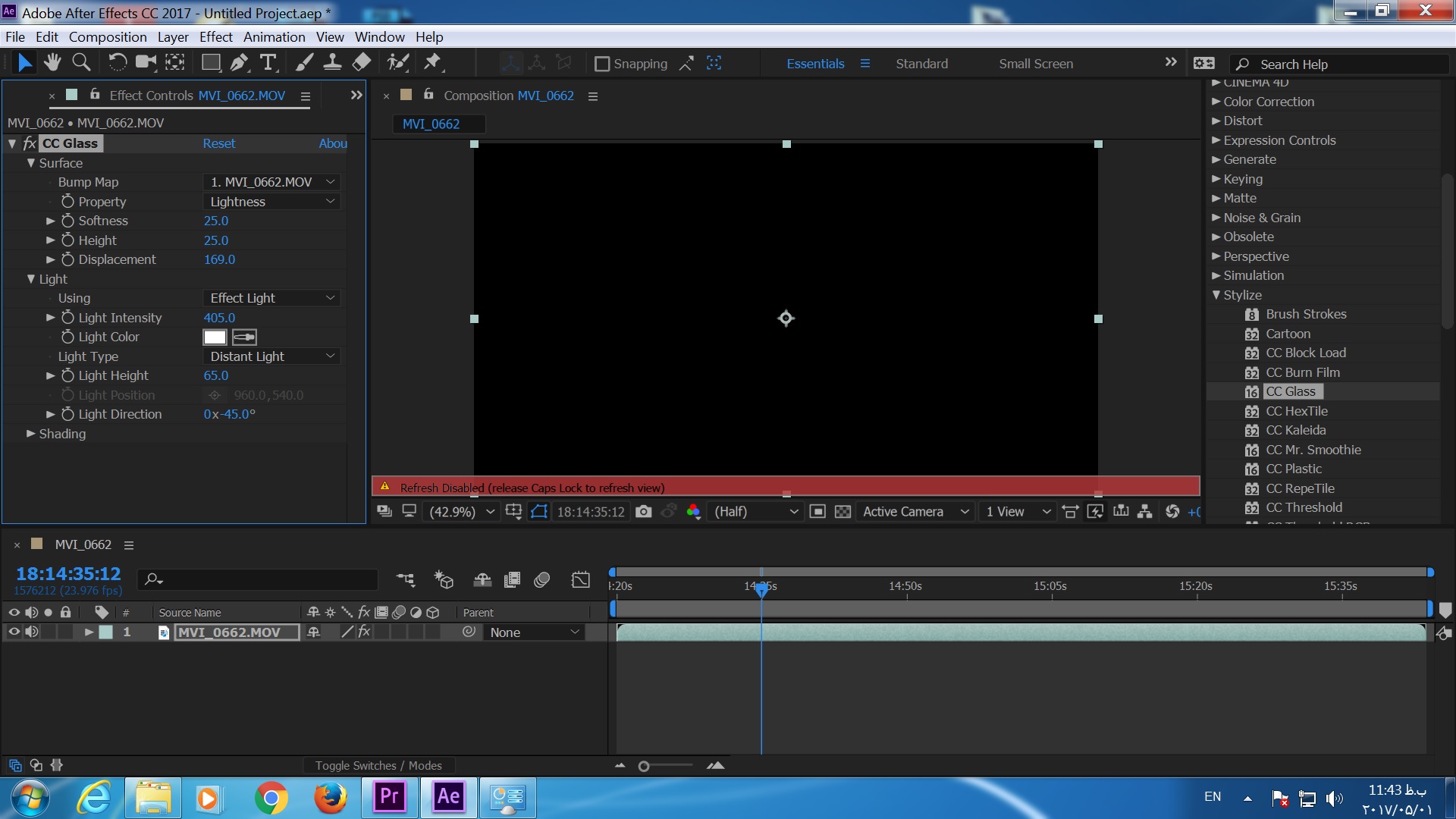The height and width of the screenshot is (819, 1456).
Task: Select the Pan Behind anchor point tool
Action: coord(175,63)
